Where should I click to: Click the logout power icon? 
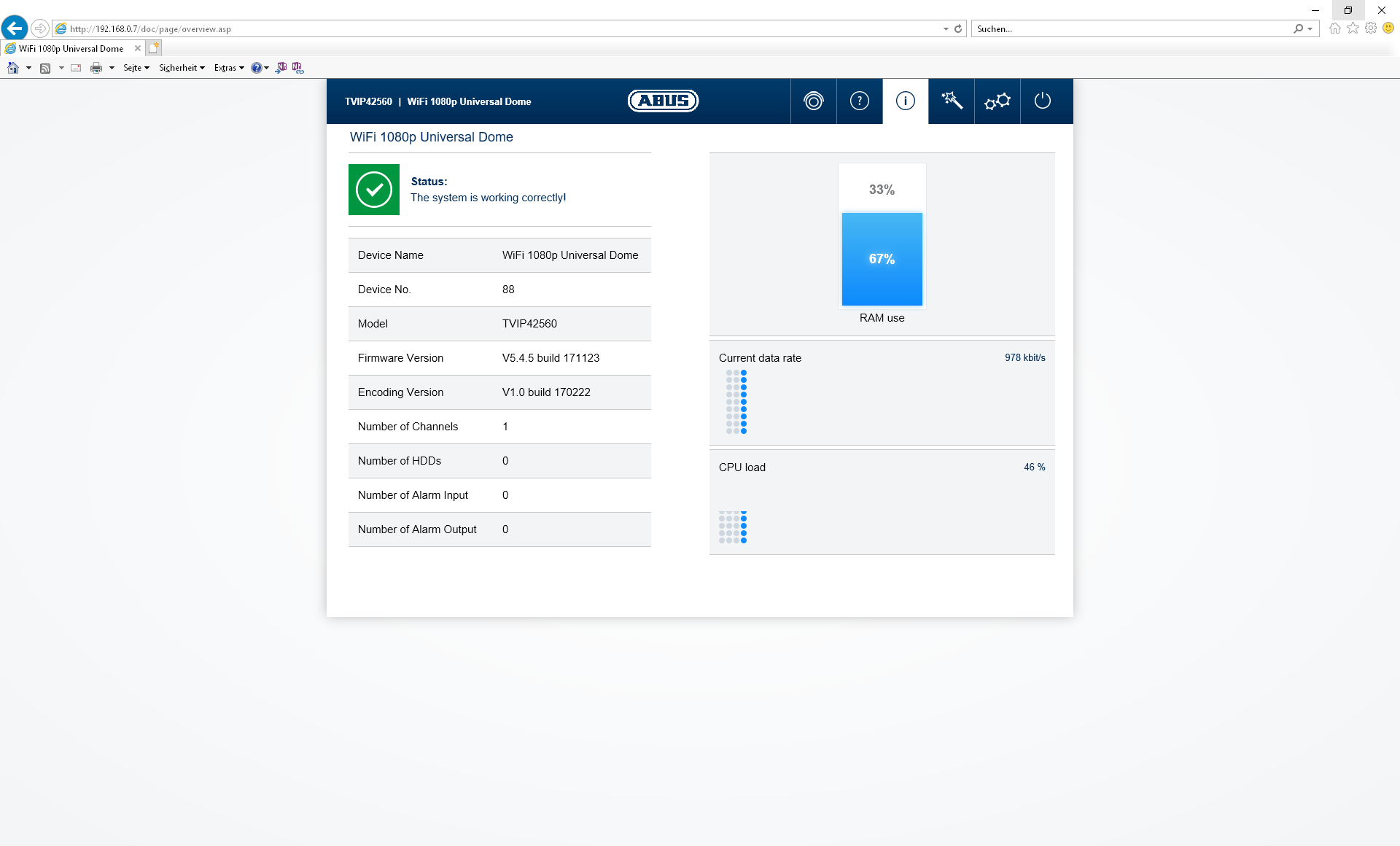click(x=1043, y=101)
